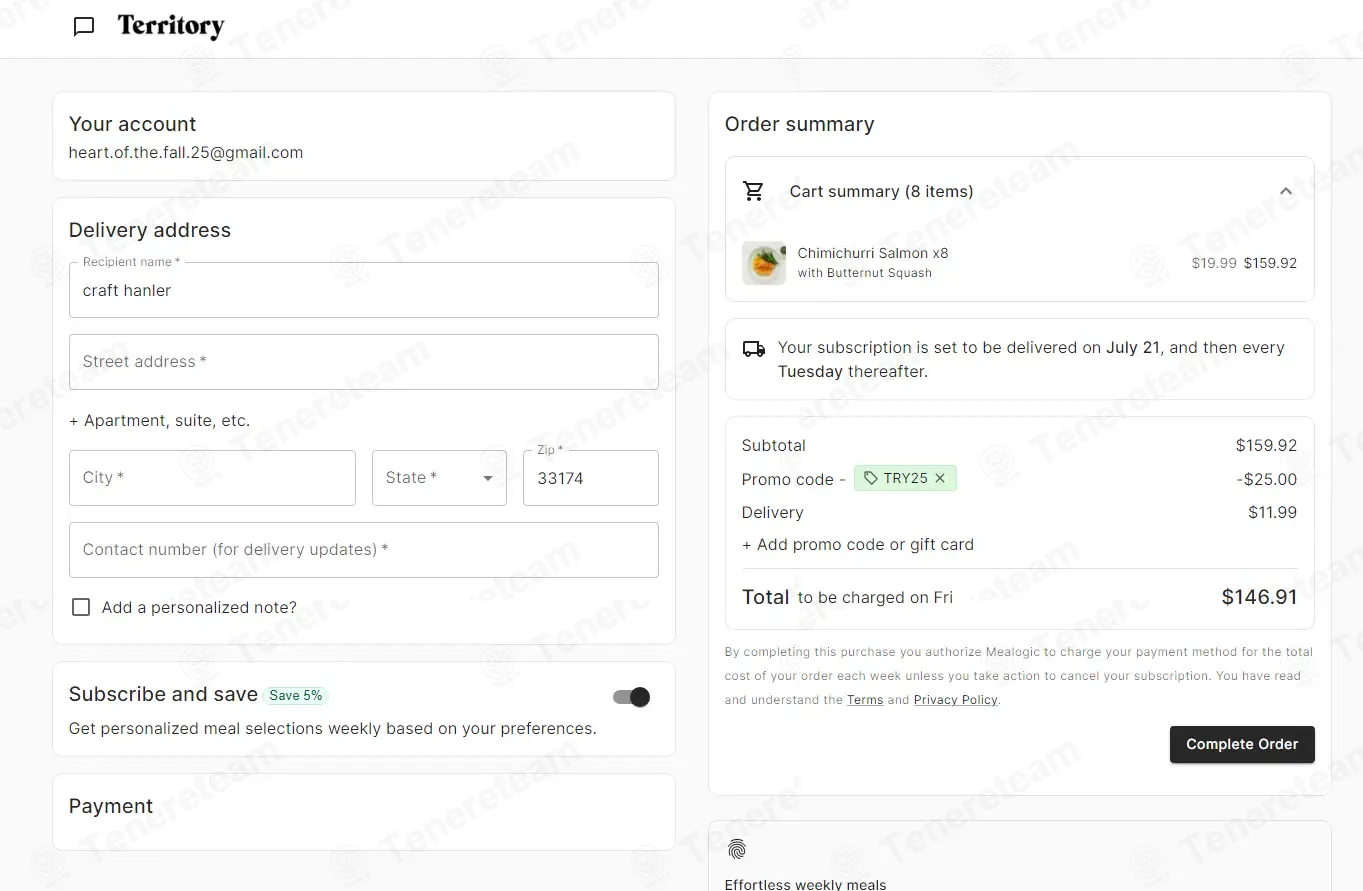Check the Add a personalized note box
1363x891 pixels.
tap(81, 607)
